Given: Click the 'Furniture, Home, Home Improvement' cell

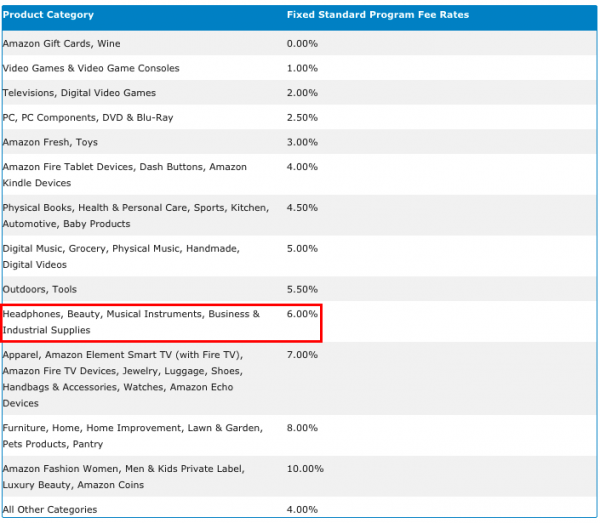Looking at the screenshot, I should point(133,436).
